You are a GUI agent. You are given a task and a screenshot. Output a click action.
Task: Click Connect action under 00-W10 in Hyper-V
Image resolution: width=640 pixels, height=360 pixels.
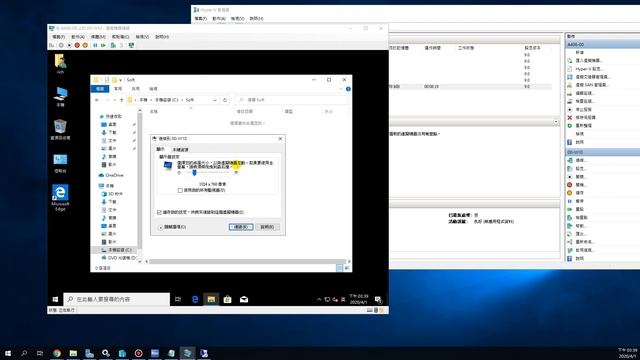(580, 160)
